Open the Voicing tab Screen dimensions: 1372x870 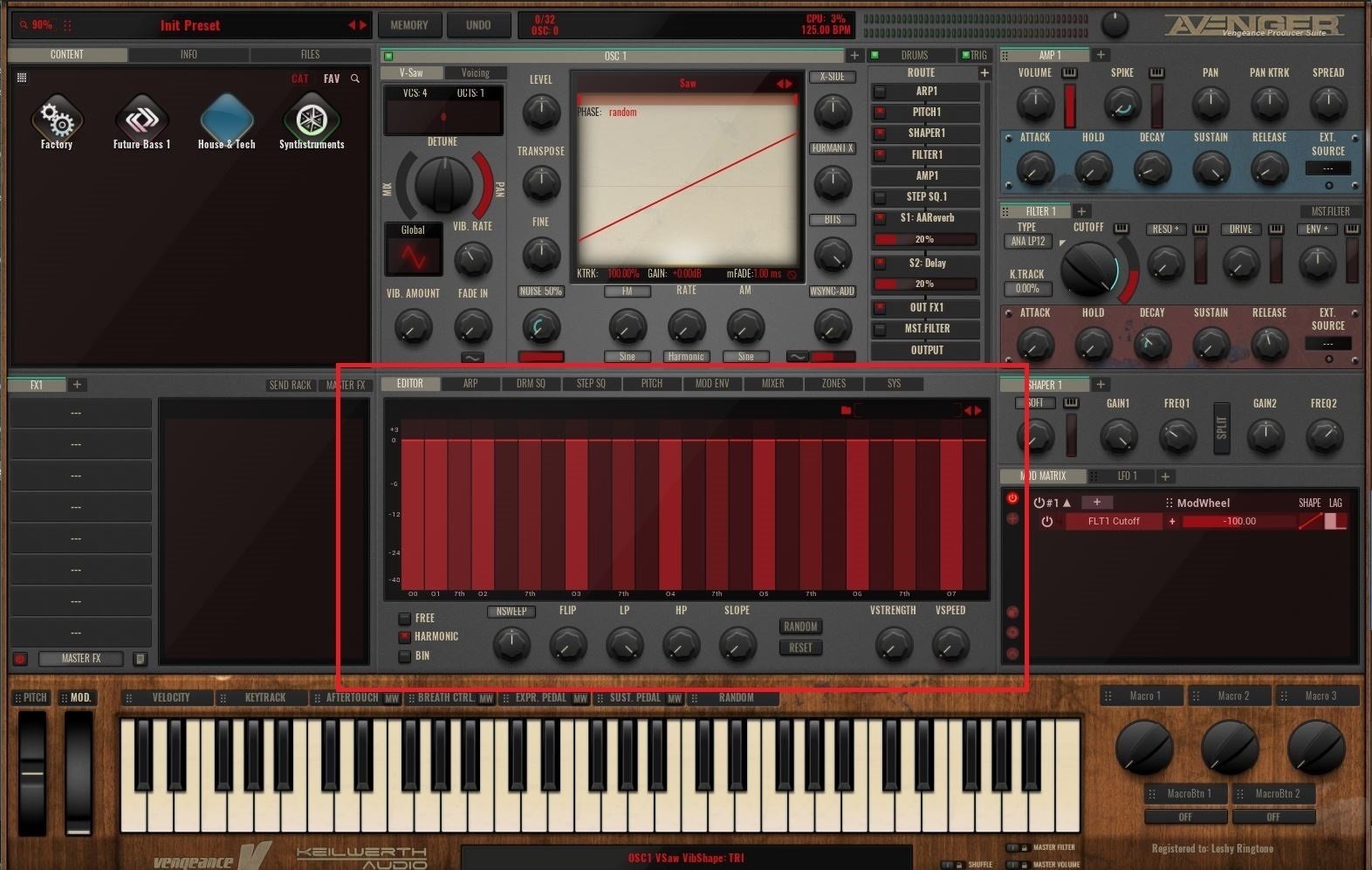[x=476, y=73]
